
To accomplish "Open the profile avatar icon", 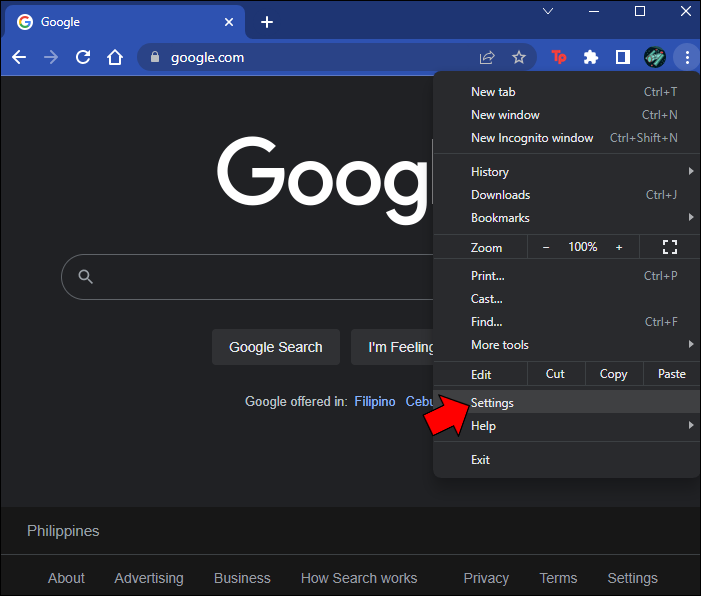I will (655, 57).
